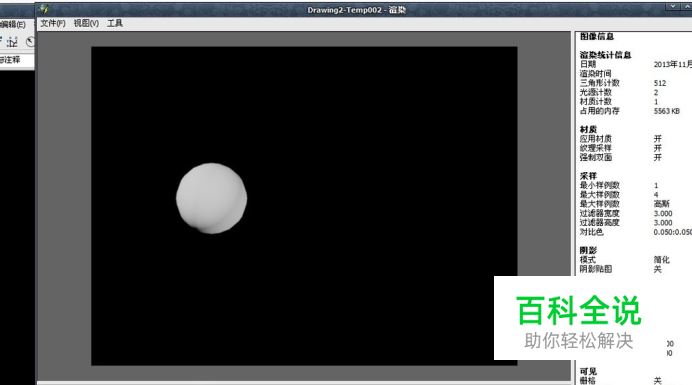Click the 开 value beside 纹理采样

pos(658,147)
